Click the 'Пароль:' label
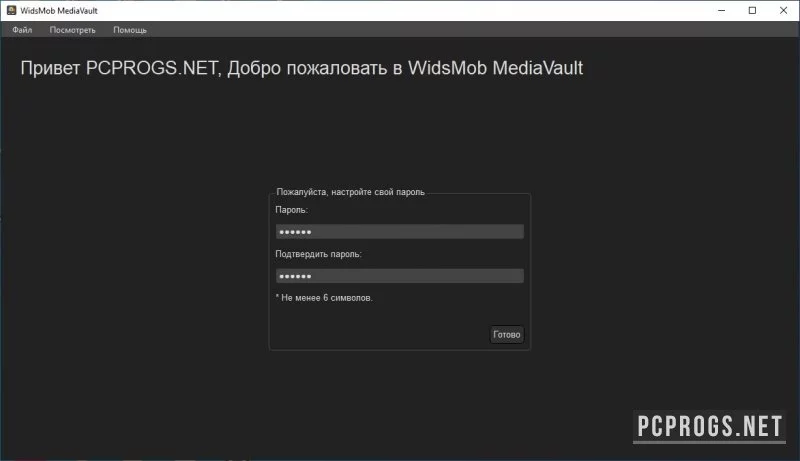This screenshot has height=461, width=800. [291, 210]
